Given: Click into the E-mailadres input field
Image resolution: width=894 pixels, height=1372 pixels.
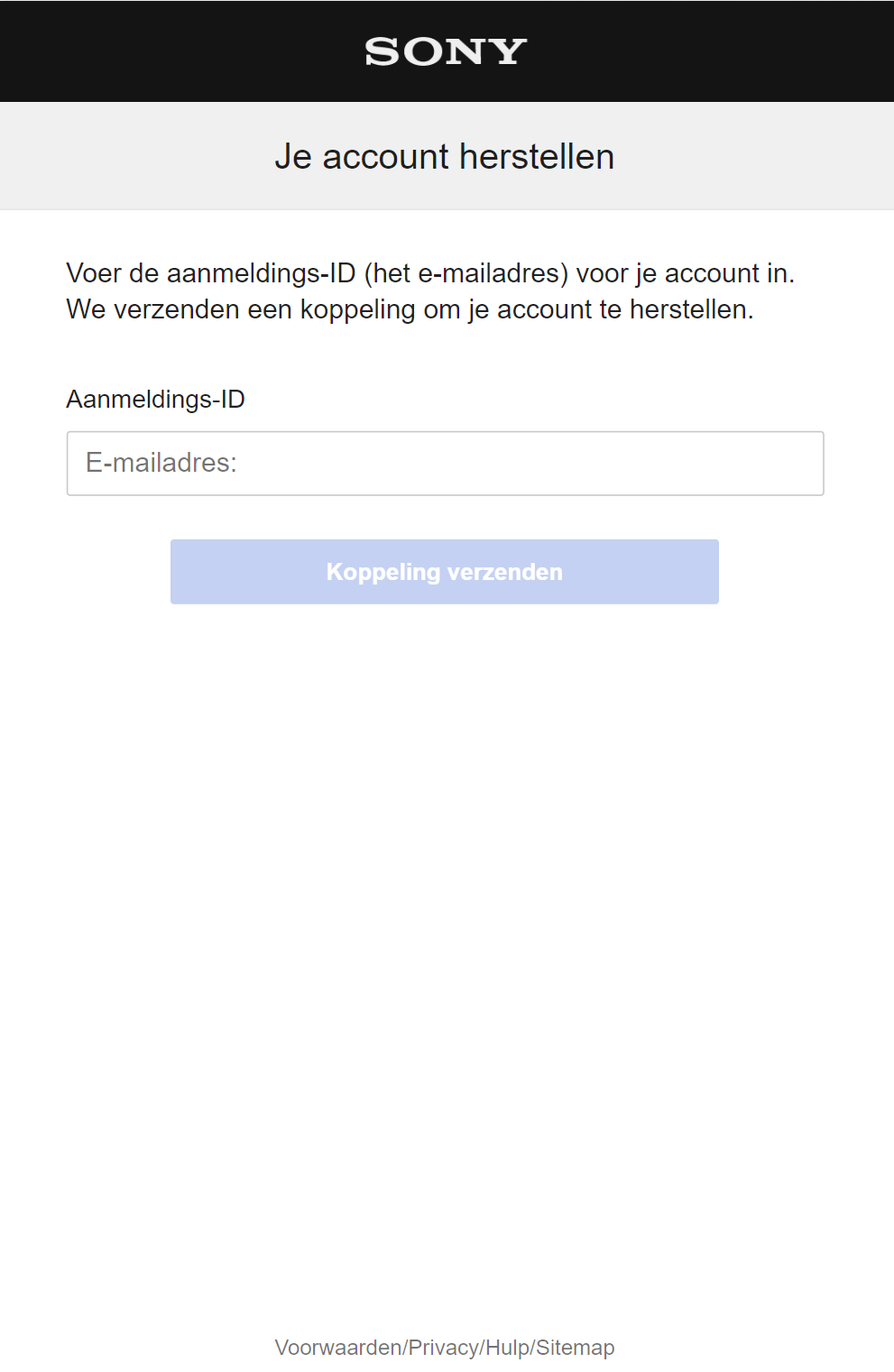Looking at the screenshot, I should tap(445, 464).
